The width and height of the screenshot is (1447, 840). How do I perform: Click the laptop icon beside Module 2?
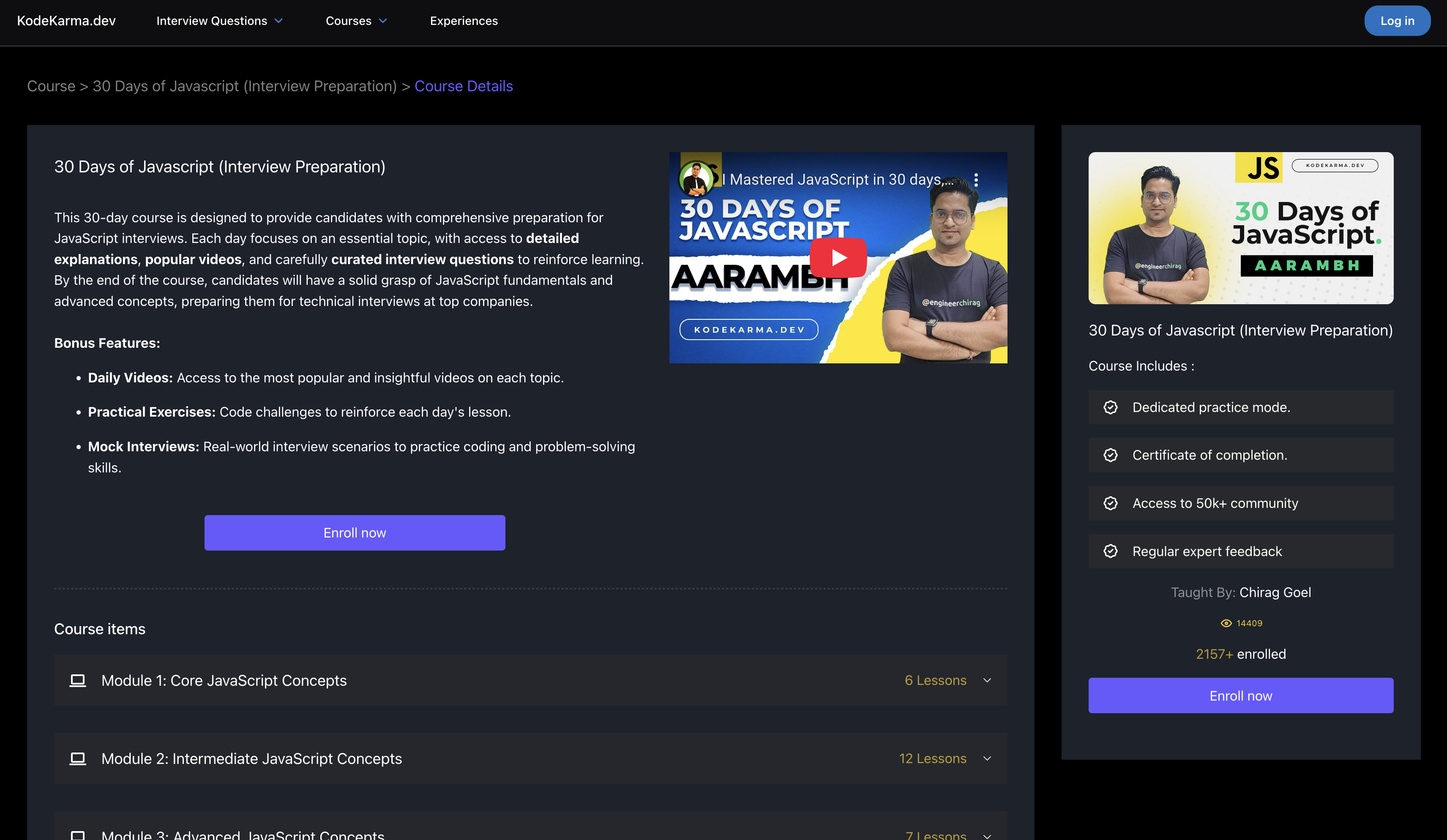tap(77, 758)
